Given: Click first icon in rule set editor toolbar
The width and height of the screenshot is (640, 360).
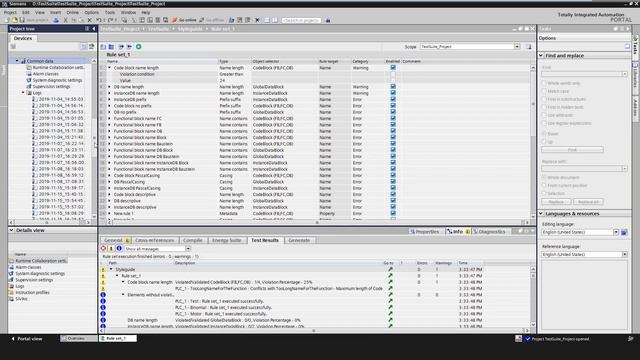Looking at the screenshot, I should (103, 47).
